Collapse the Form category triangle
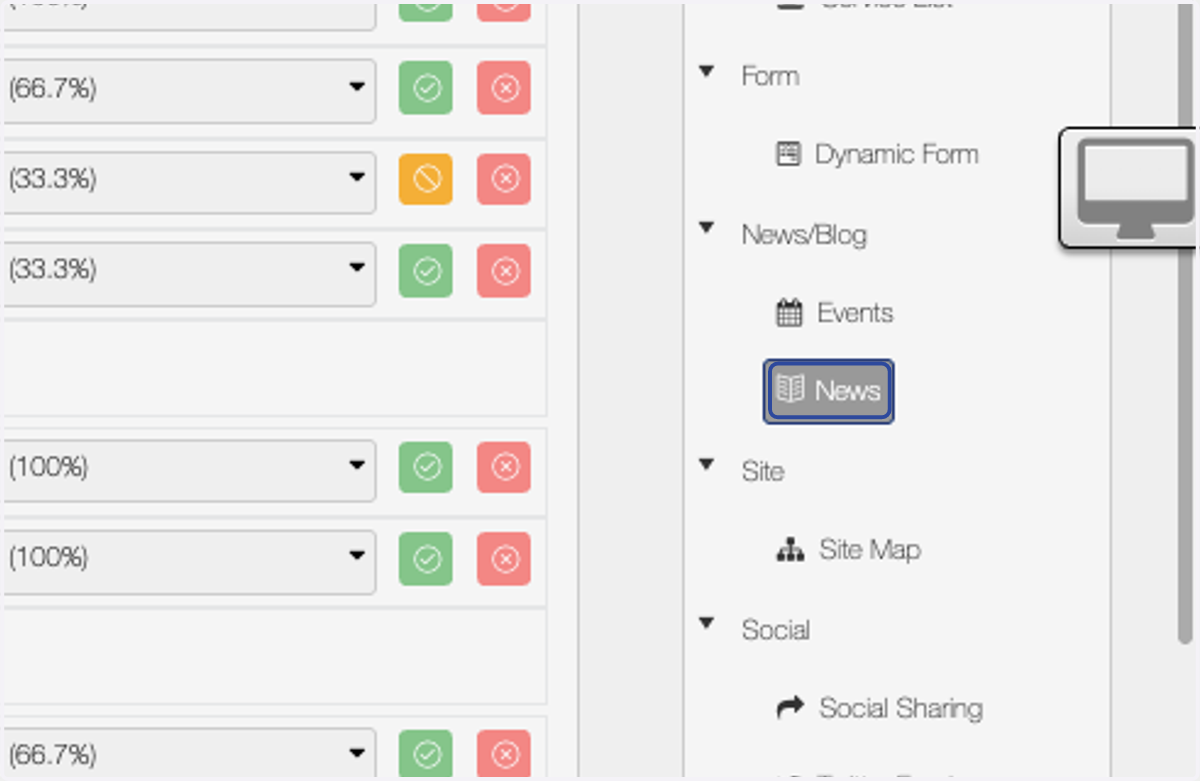Screen dimensions: 1200x781 [x=707, y=72]
